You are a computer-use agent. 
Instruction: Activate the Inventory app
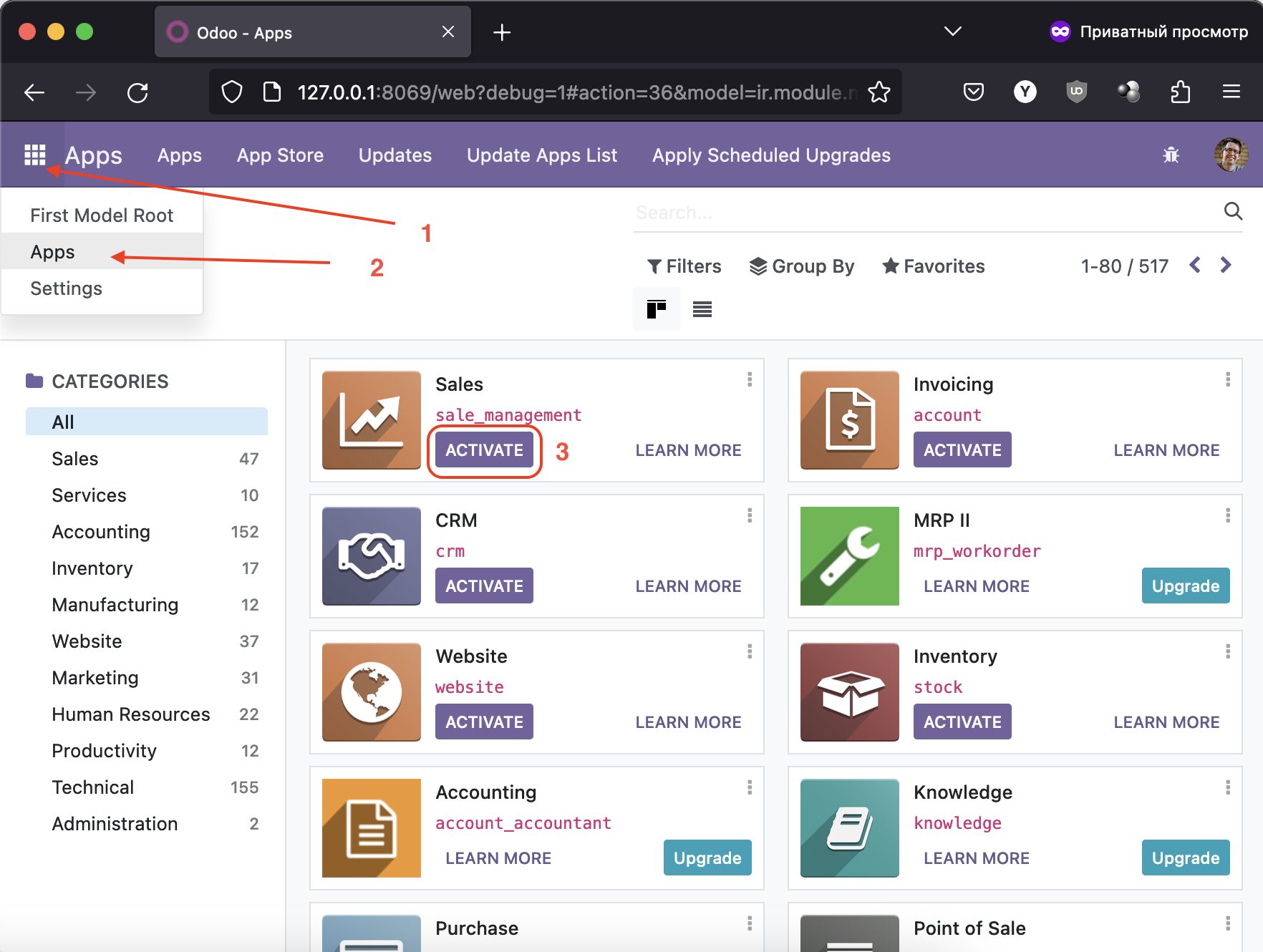[962, 722]
